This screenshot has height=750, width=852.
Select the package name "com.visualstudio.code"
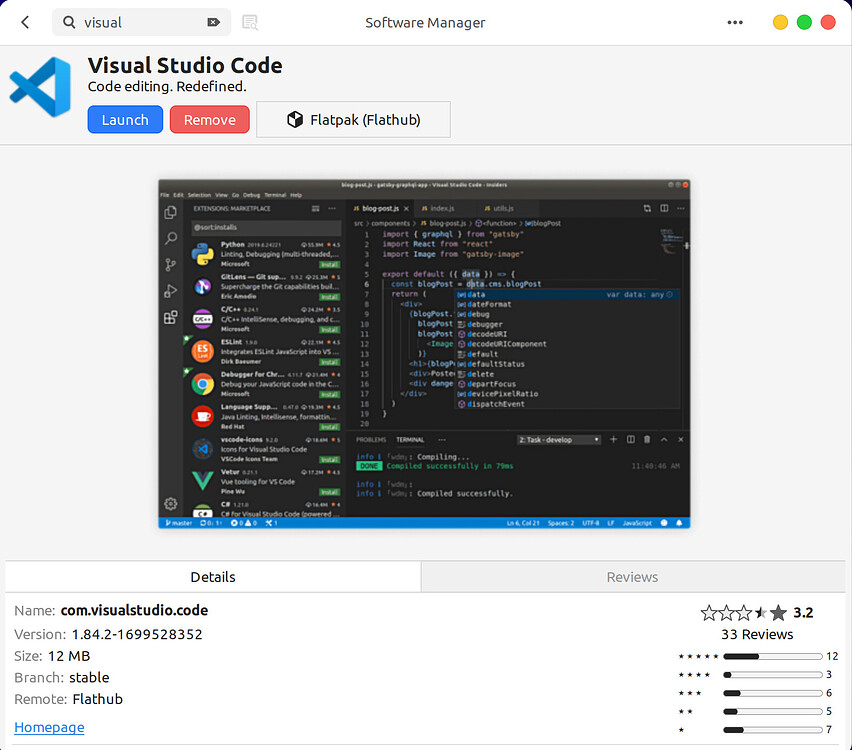[134, 610]
